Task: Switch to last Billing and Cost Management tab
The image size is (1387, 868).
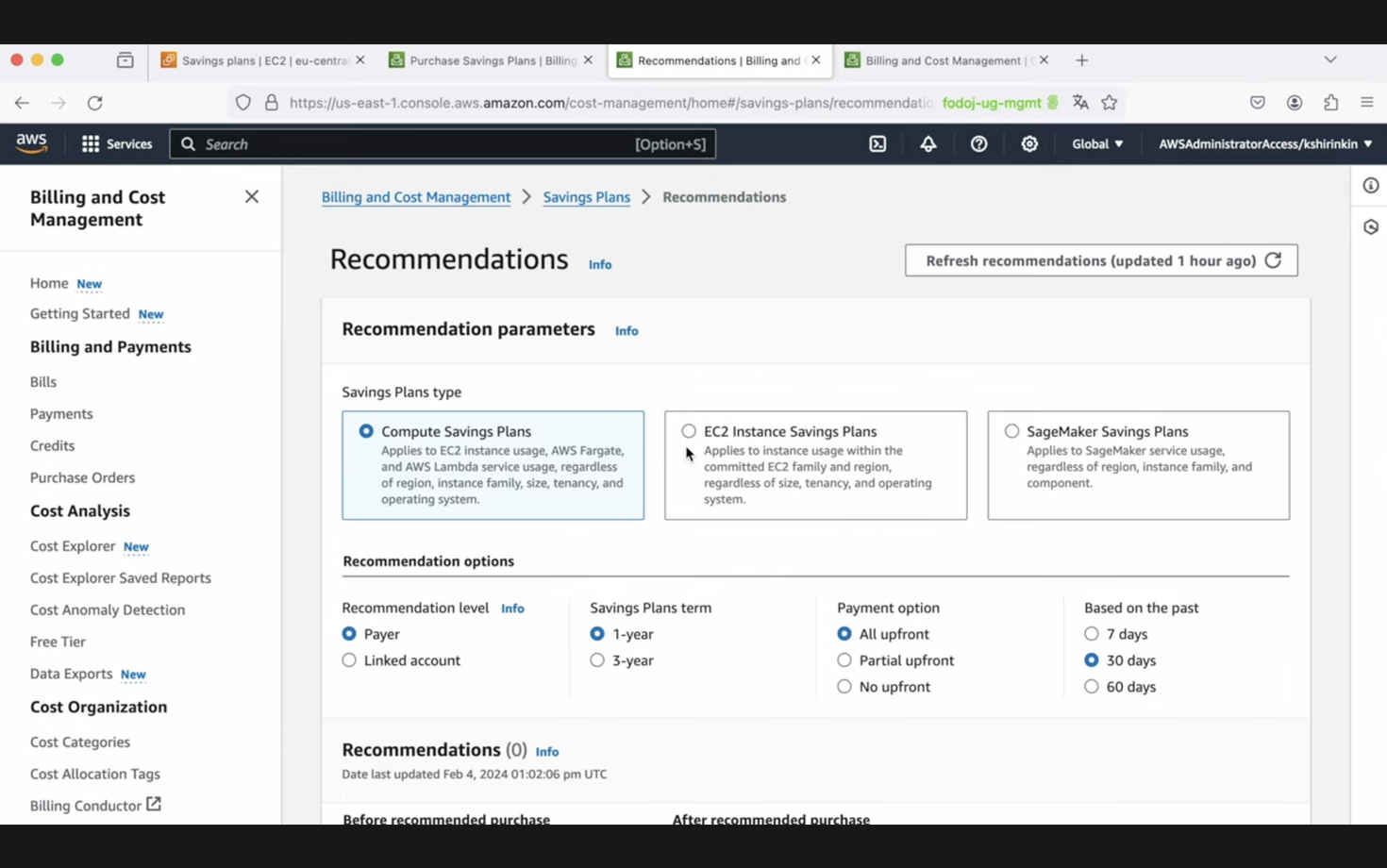Action: [x=947, y=60]
